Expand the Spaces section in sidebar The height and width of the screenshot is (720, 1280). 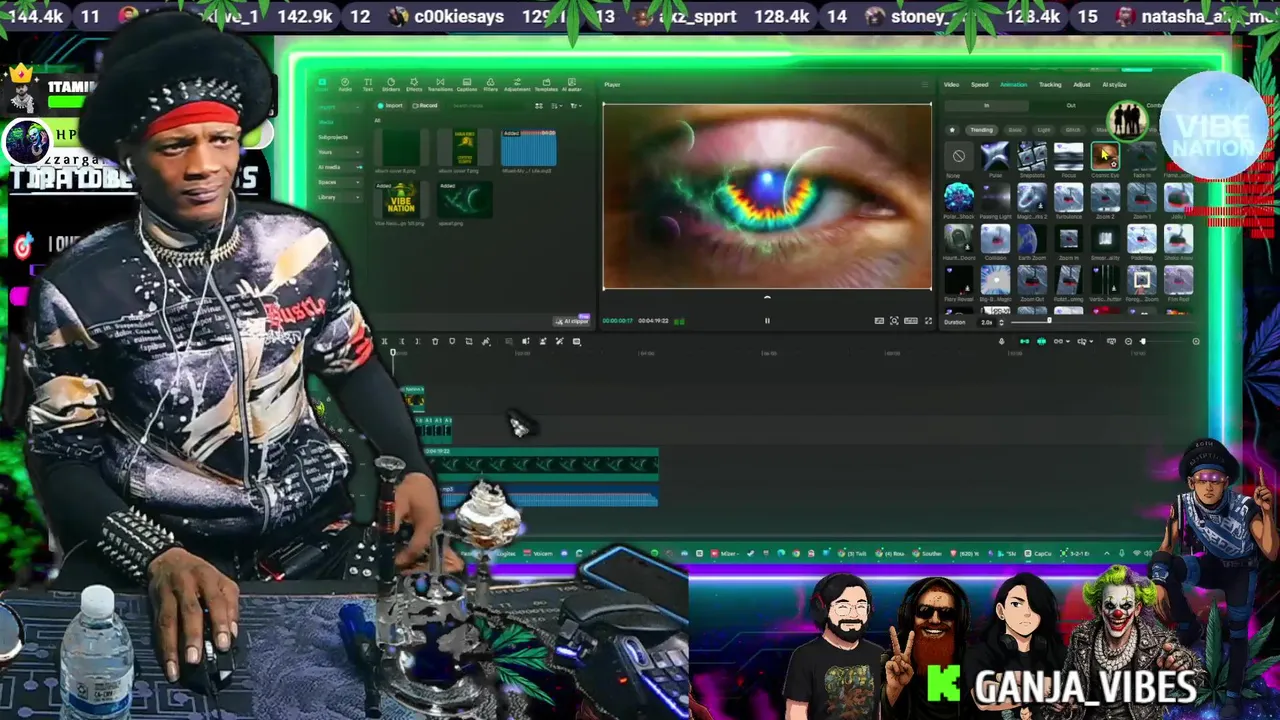[x=338, y=182]
